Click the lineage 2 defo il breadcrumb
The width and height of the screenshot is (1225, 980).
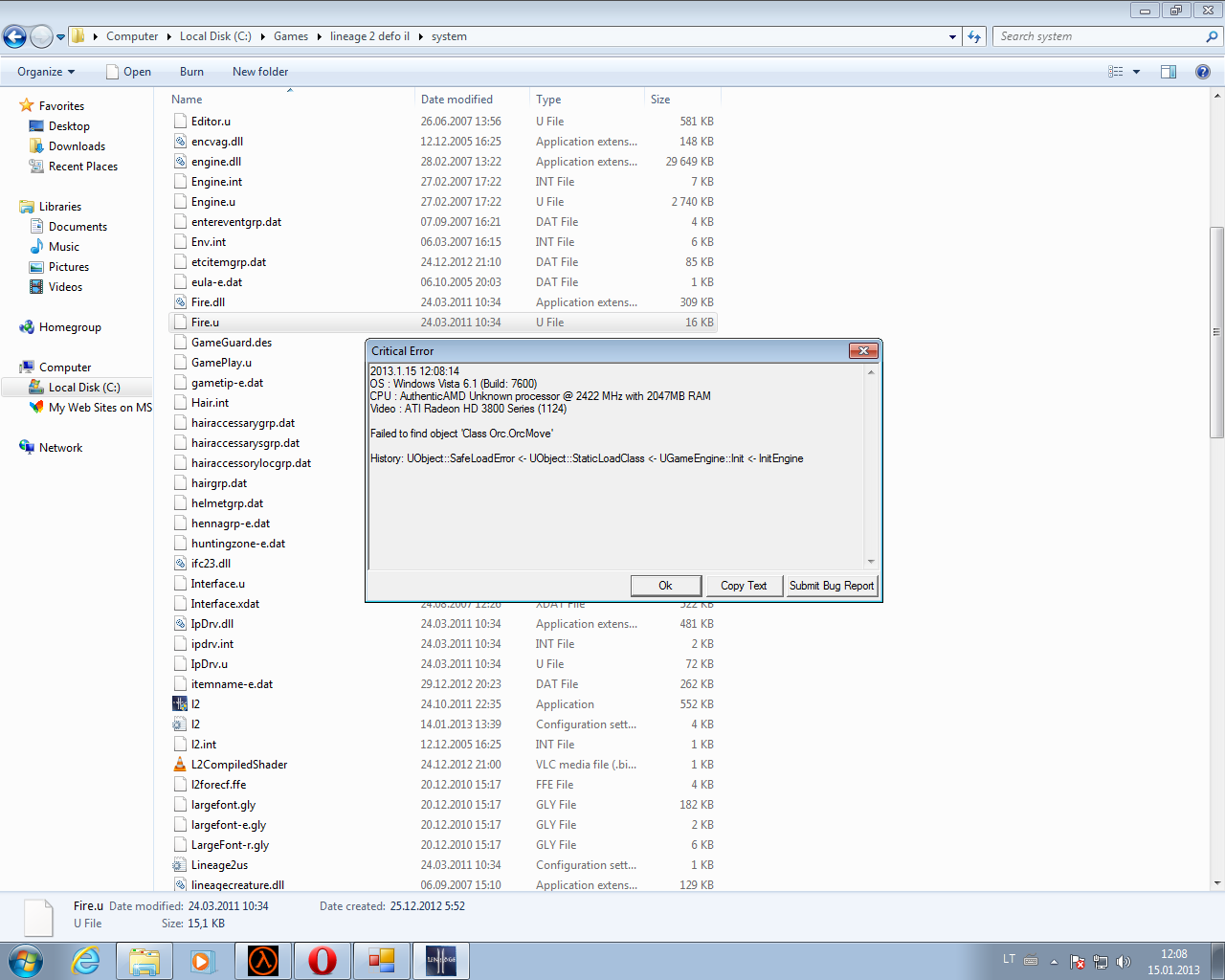pyautogui.click(x=369, y=36)
